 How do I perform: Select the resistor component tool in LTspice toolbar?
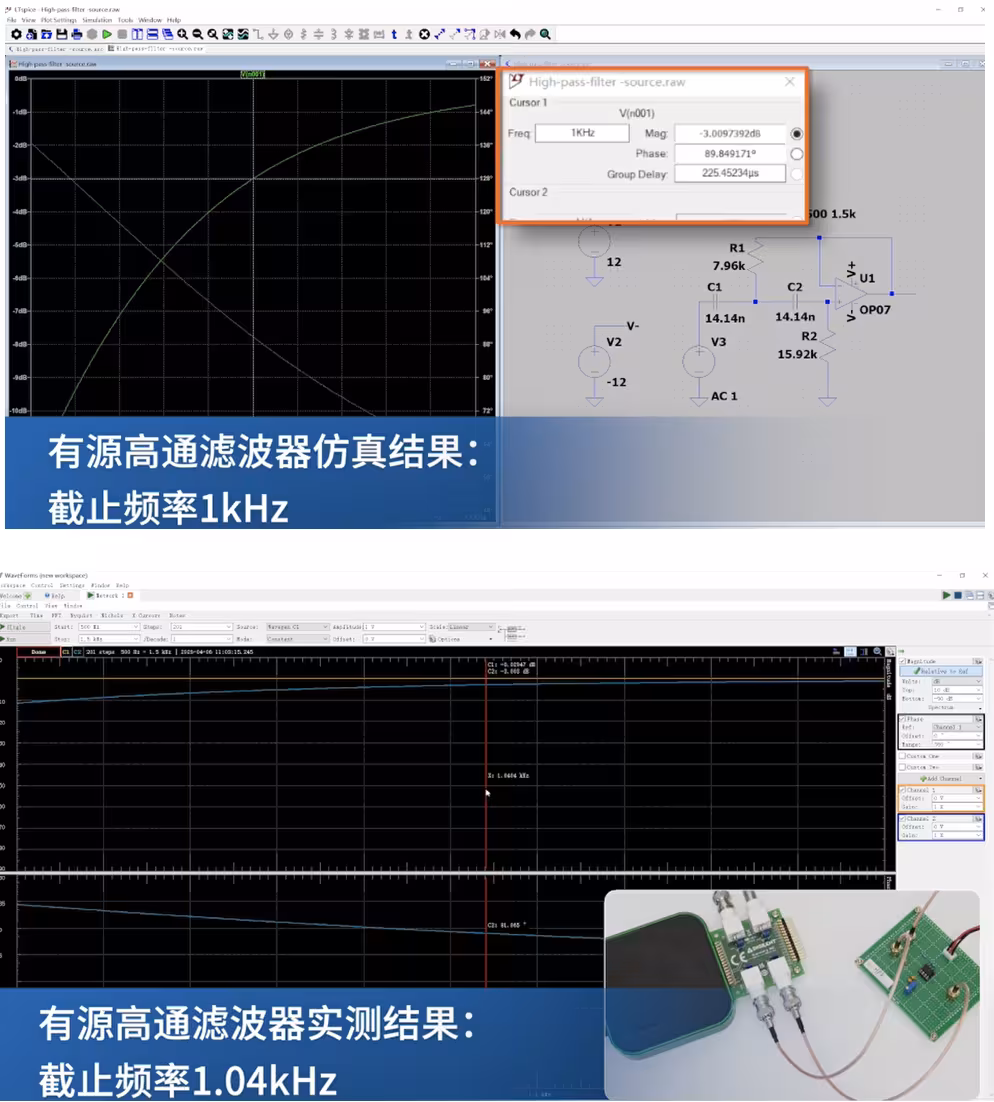[x=304, y=34]
